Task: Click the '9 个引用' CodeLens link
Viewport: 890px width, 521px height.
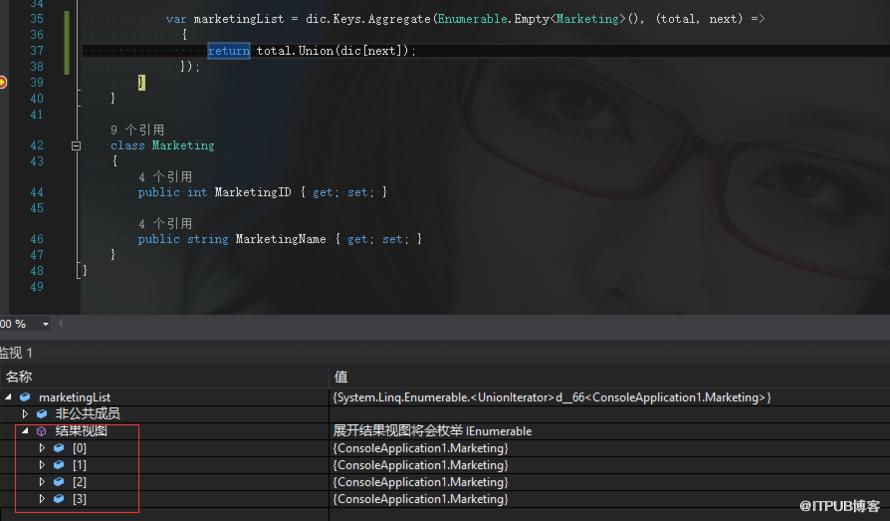Action: pyautogui.click(x=137, y=130)
